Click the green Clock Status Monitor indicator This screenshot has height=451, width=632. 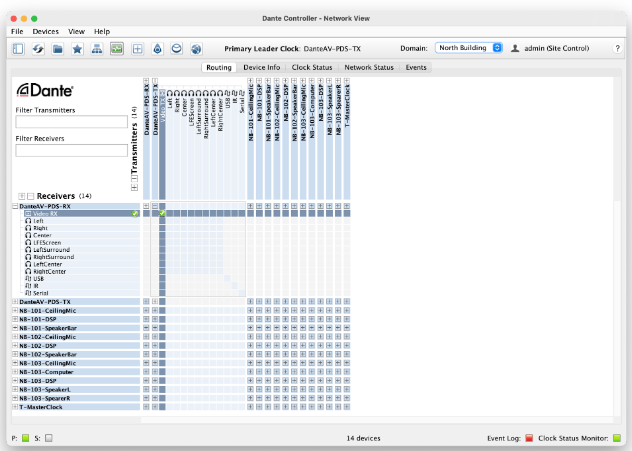(617, 438)
